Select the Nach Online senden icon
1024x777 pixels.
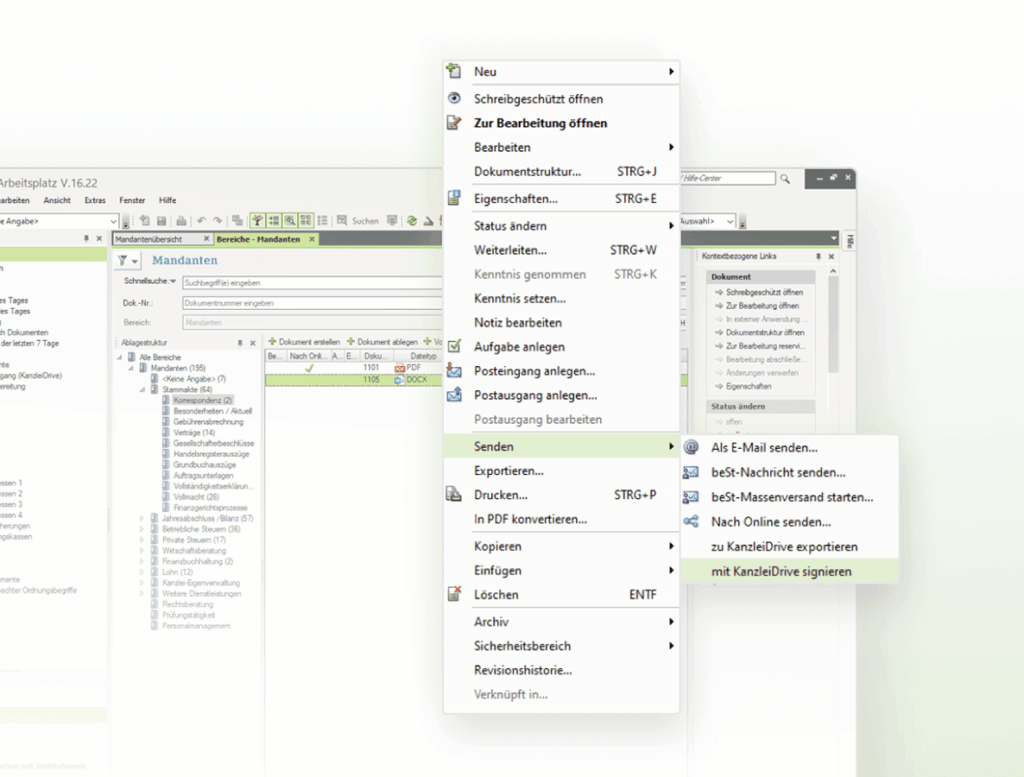point(693,520)
